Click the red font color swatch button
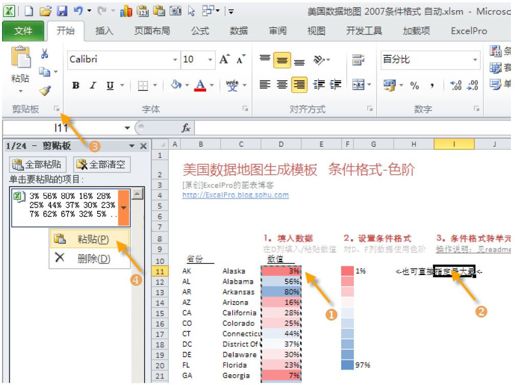The height and width of the screenshot is (385, 515). coord(200,86)
